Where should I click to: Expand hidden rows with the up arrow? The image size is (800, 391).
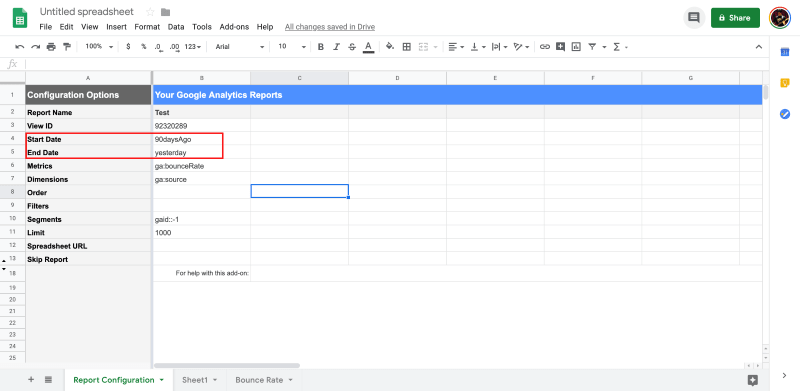[4, 261]
